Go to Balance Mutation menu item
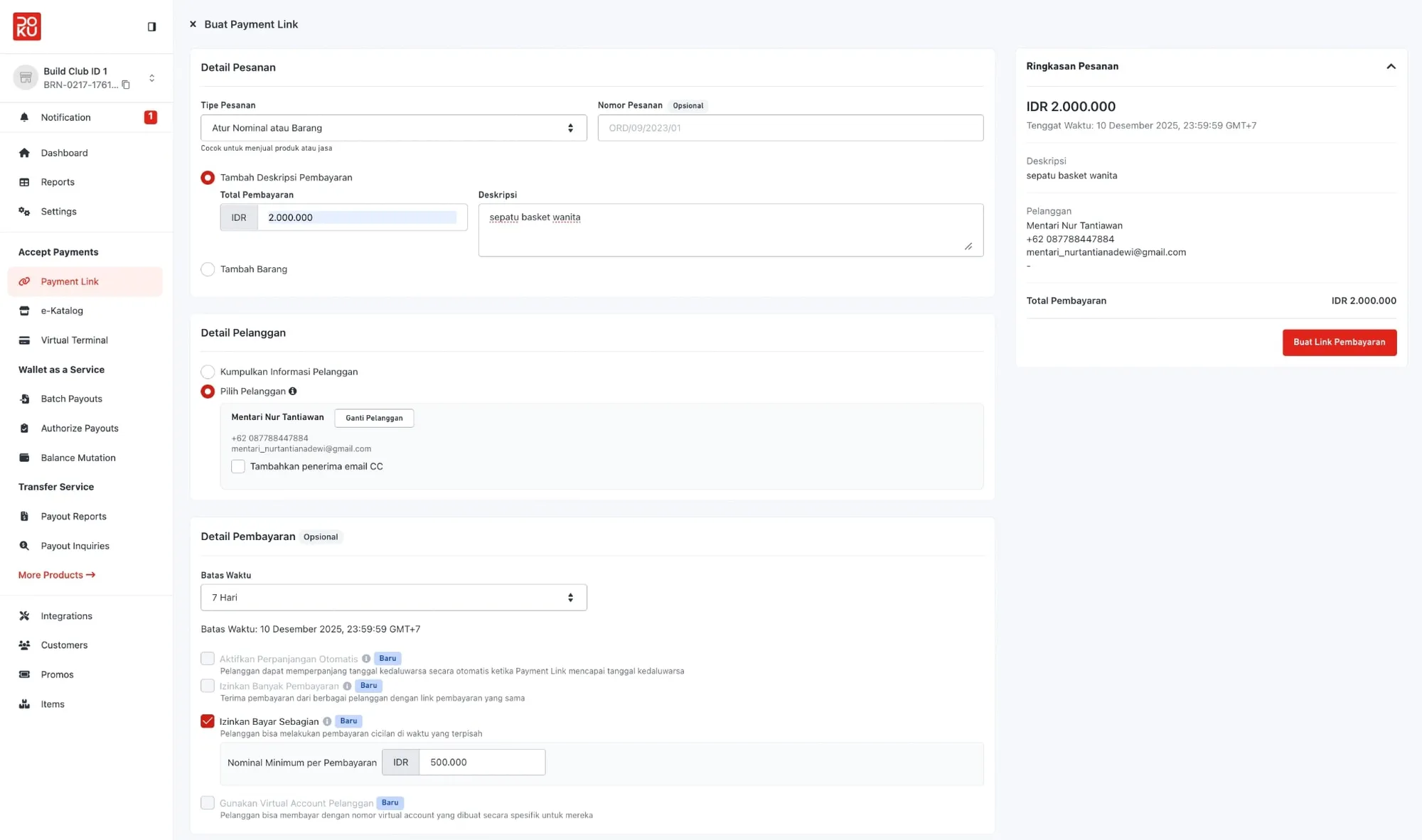Viewport: 1422px width, 840px height. (x=78, y=458)
